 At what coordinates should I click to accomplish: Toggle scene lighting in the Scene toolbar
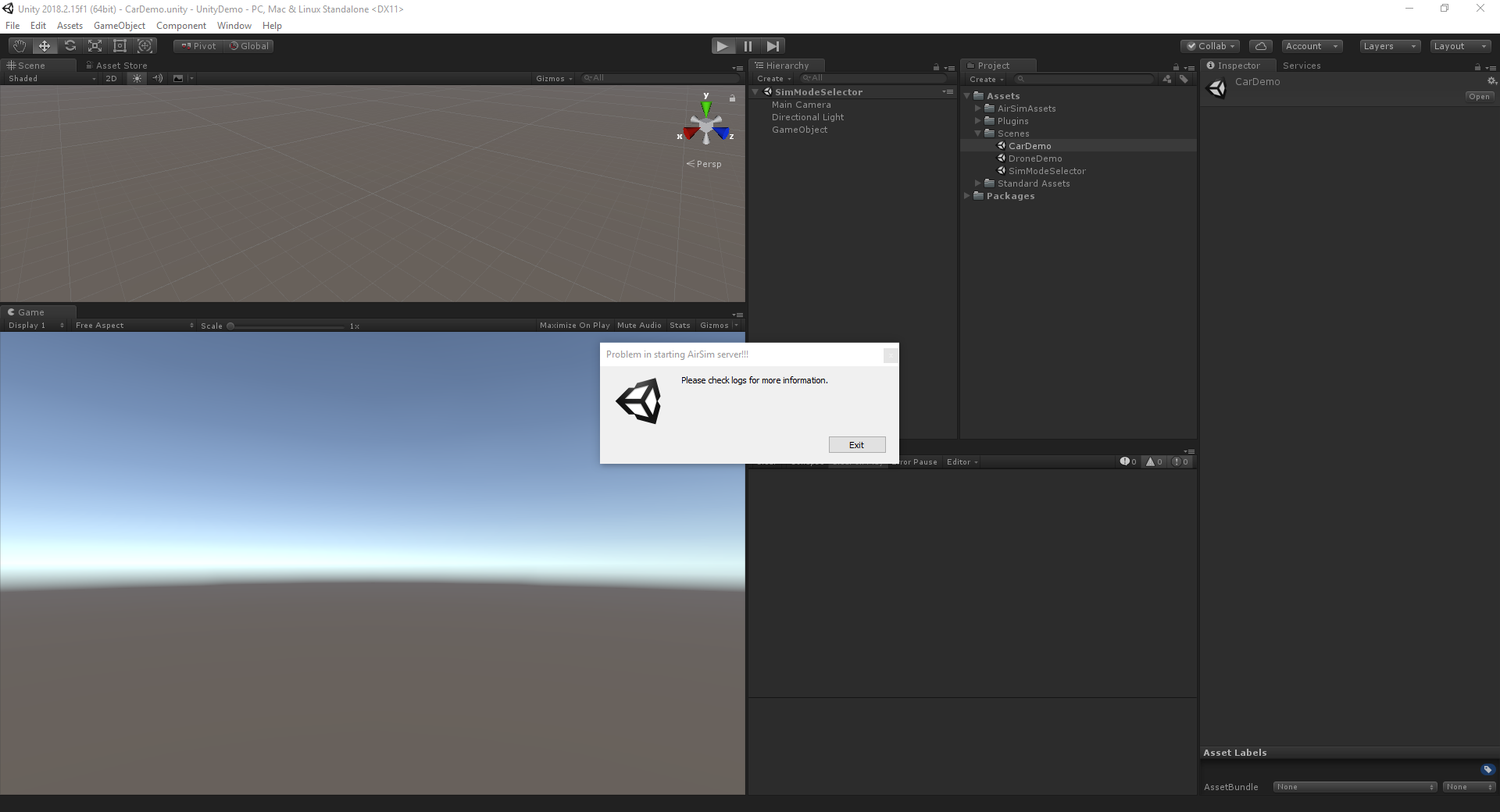pyautogui.click(x=137, y=78)
